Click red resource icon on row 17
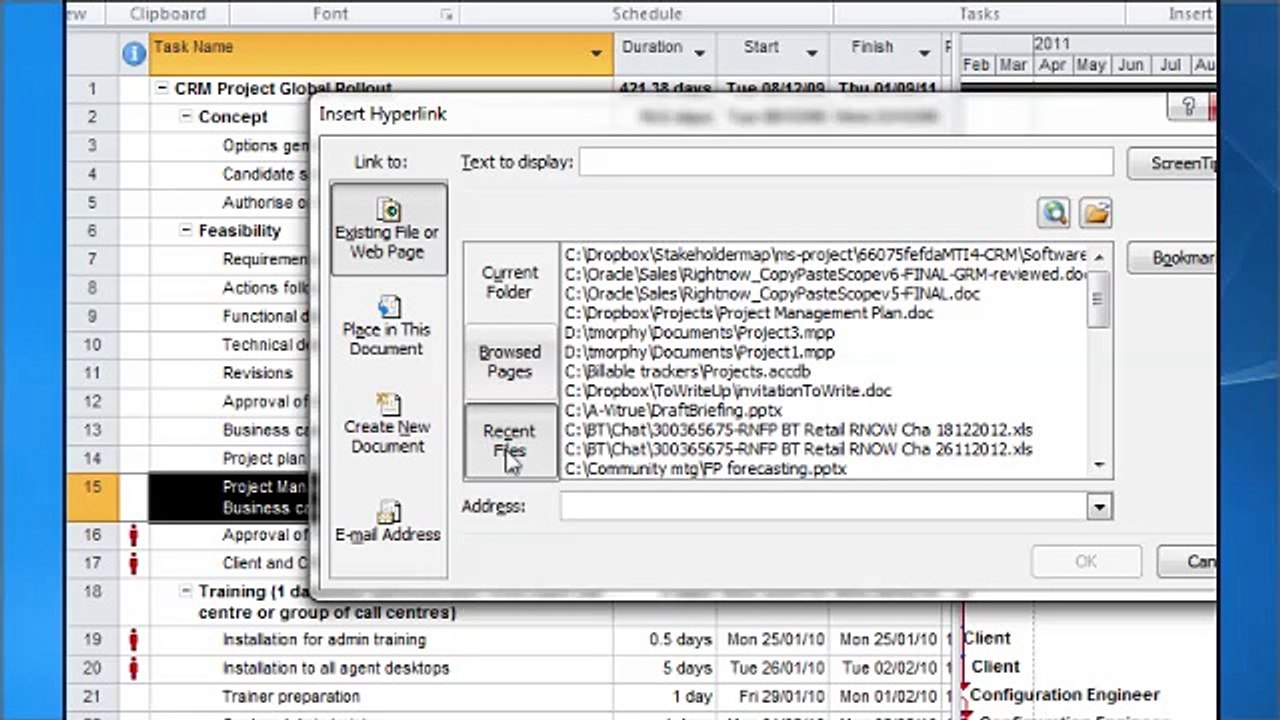Image resolution: width=1280 pixels, height=720 pixels. (134, 563)
